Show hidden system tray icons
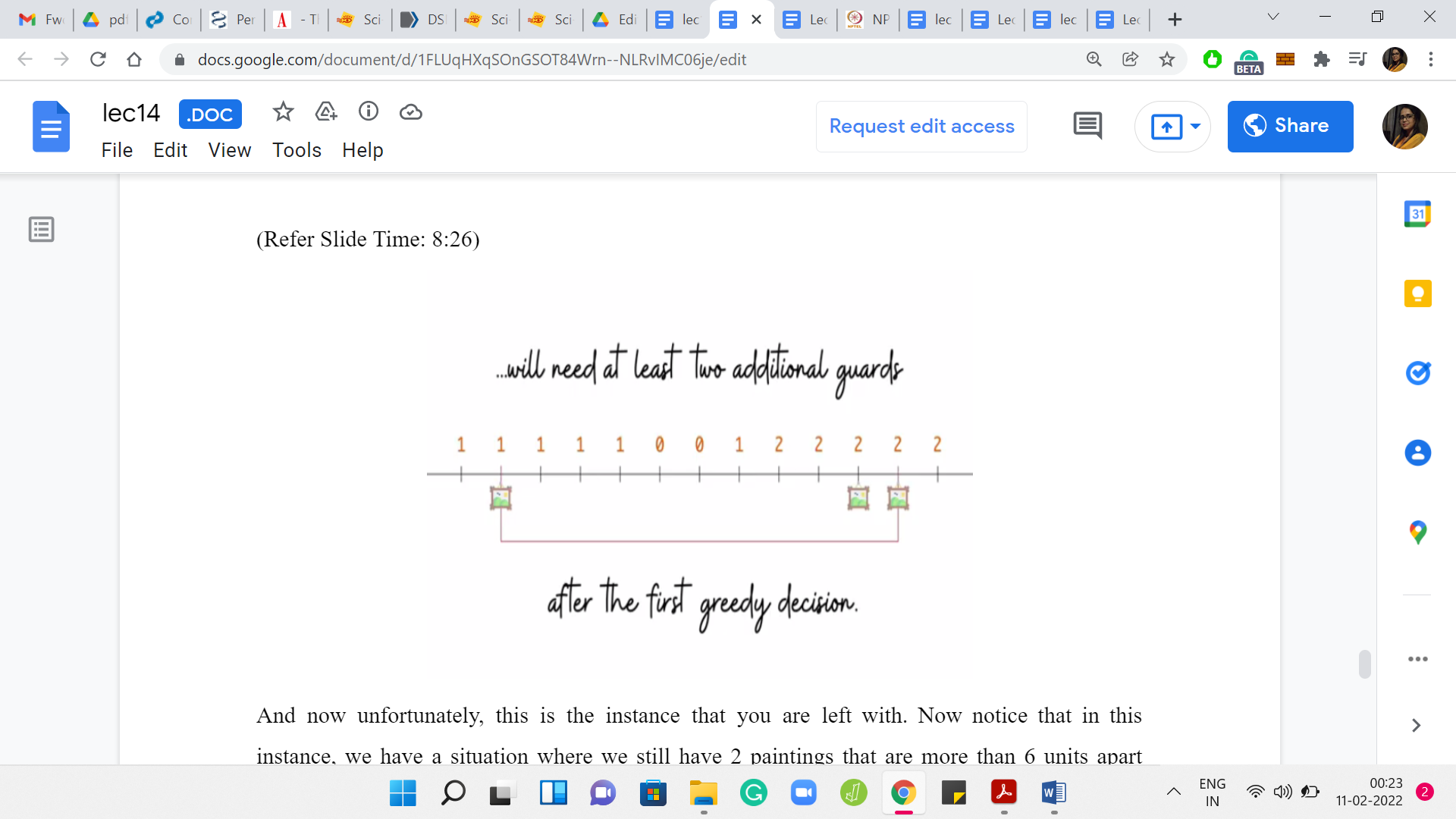The width and height of the screenshot is (1456, 819). tap(1174, 792)
